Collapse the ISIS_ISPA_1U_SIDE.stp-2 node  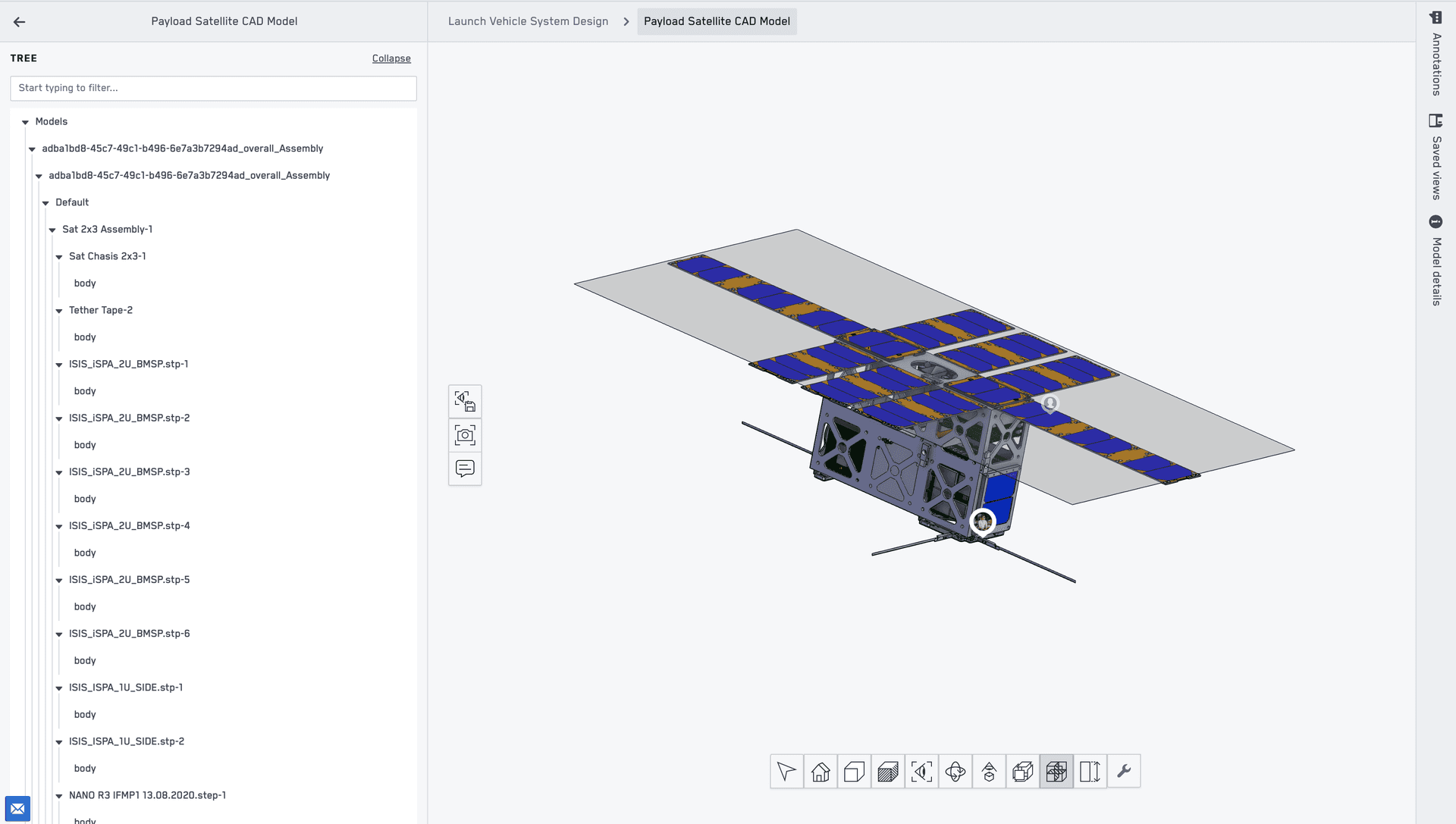click(59, 742)
